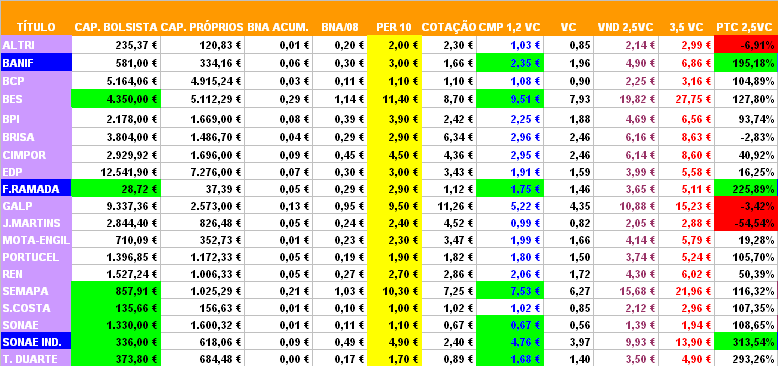
Task: Select the ALTRI title cell
Action: pyautogui.click(x=36, y=45)
